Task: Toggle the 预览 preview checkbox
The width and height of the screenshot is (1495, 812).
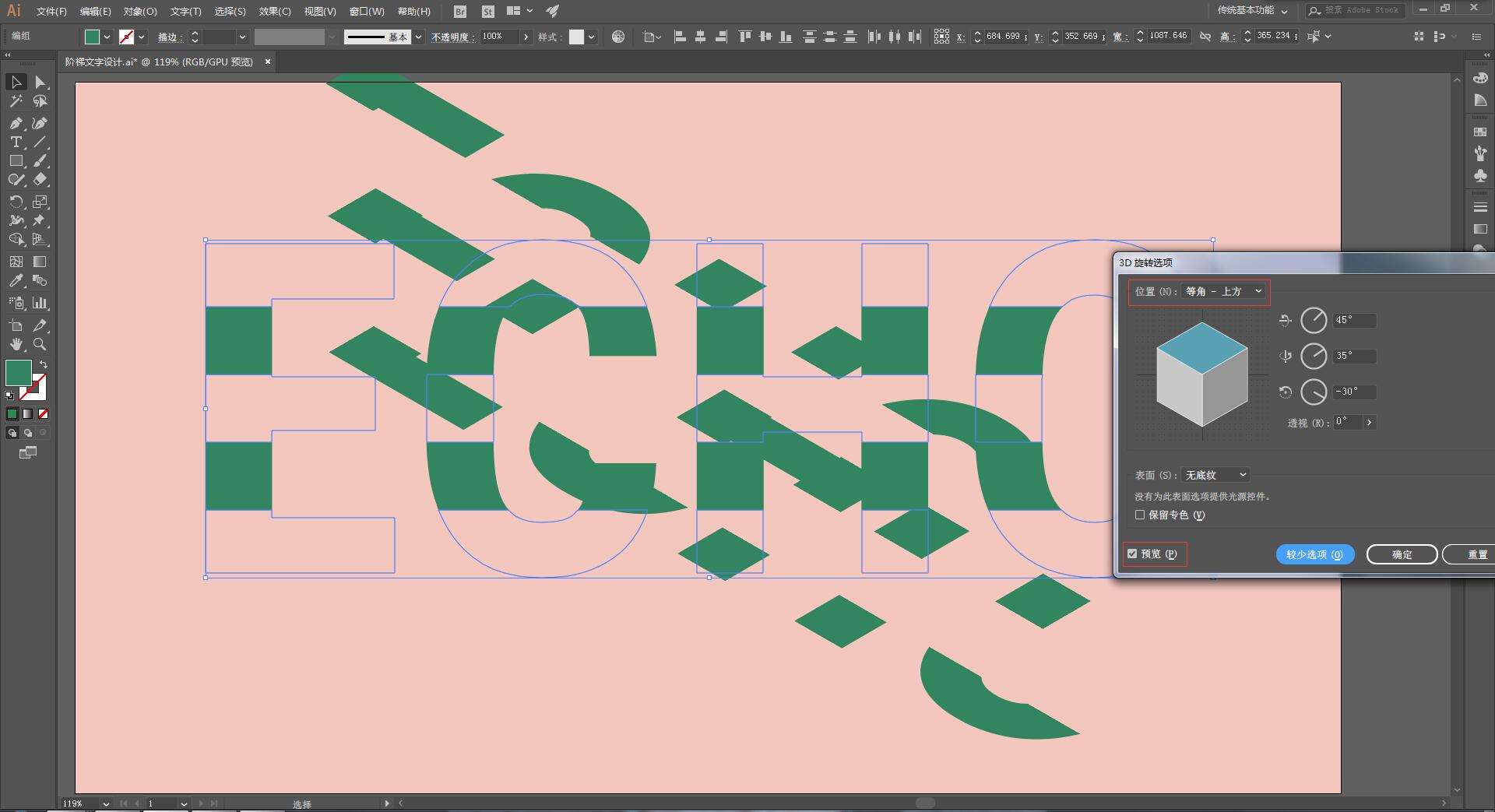Action: click(1132, 554)
